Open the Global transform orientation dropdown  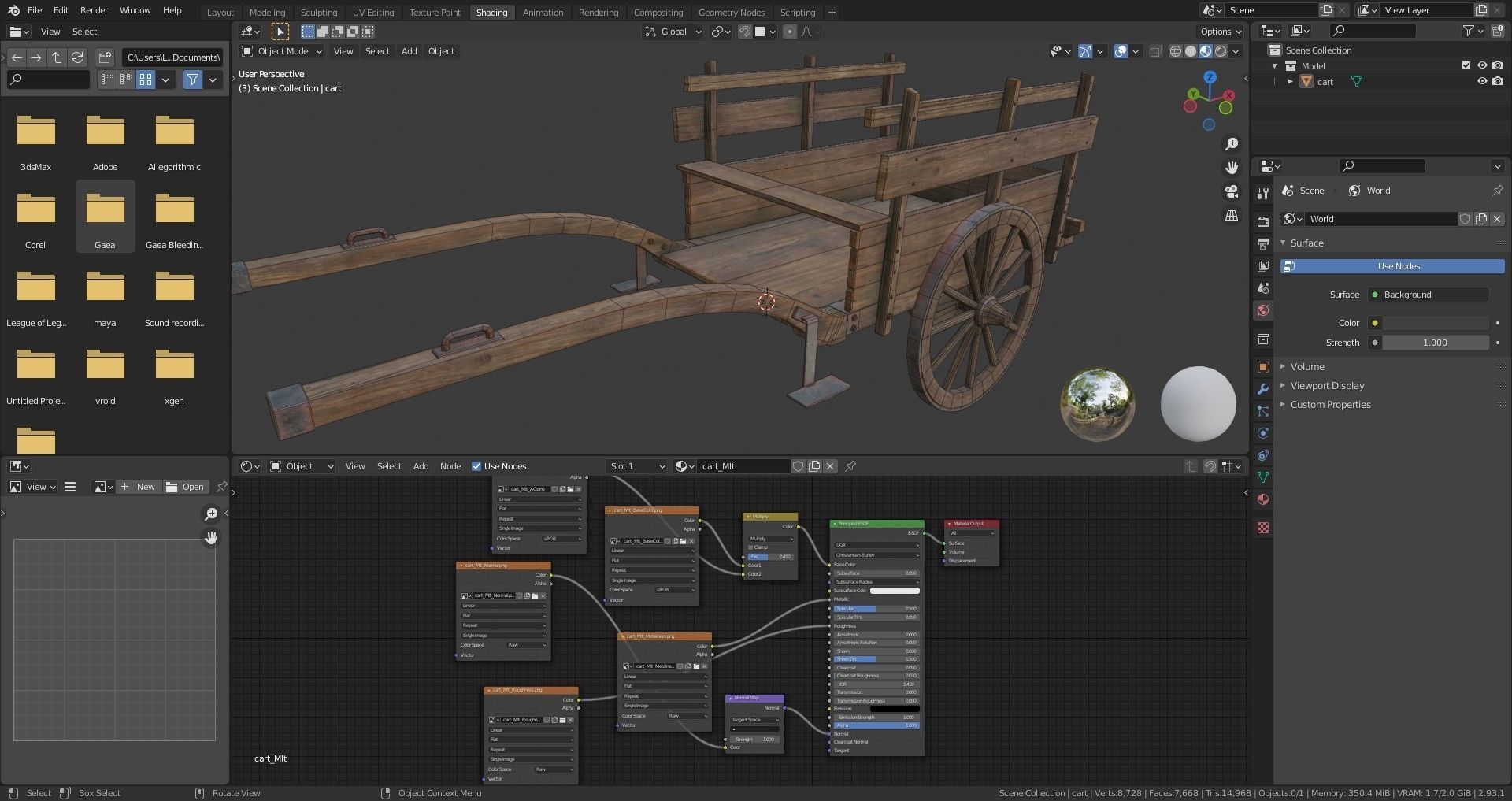pos(673,32)
